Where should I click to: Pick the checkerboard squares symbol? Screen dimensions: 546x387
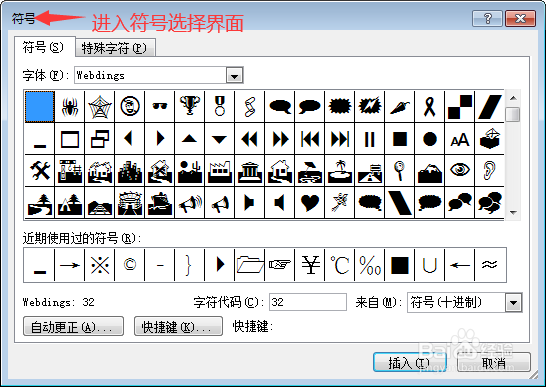[459, 107]
